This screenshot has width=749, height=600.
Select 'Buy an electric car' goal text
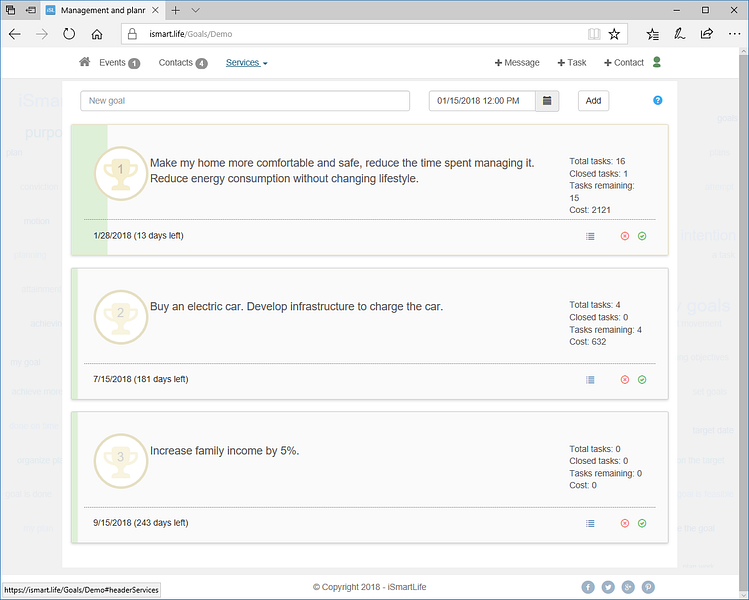pyautogui.click(x=297, y=307)
